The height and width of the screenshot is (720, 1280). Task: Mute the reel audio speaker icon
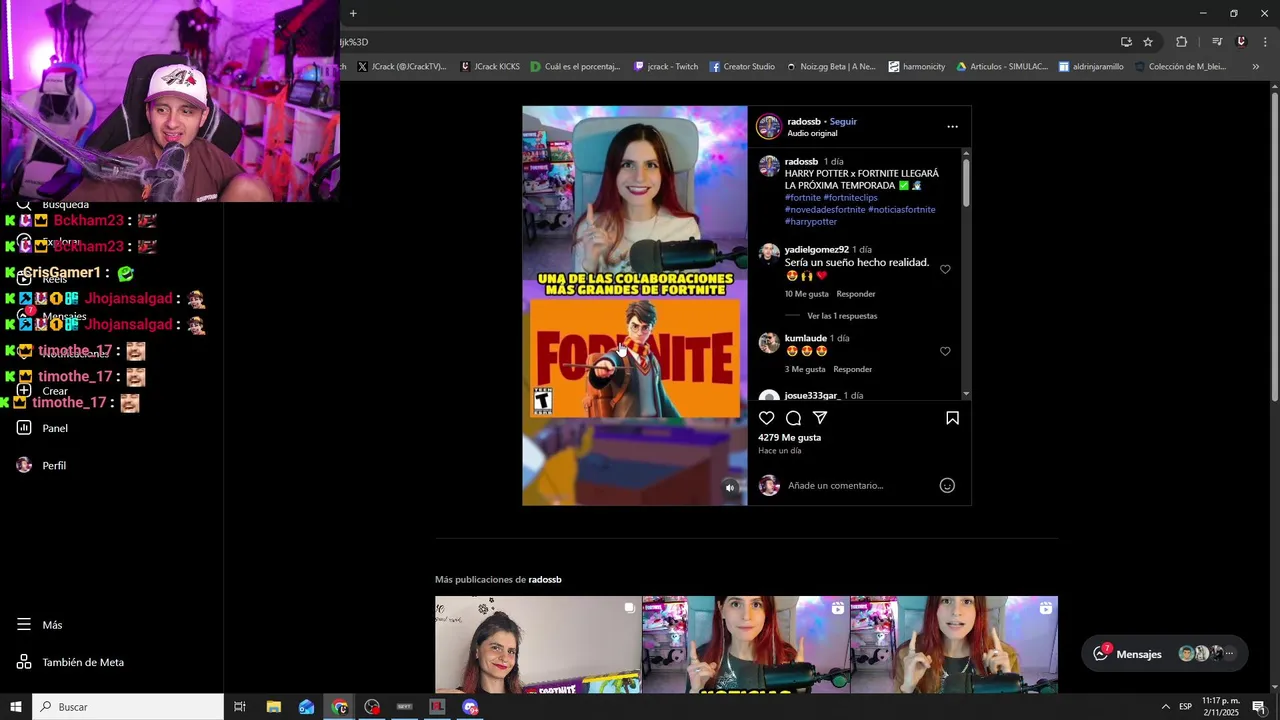730,488
